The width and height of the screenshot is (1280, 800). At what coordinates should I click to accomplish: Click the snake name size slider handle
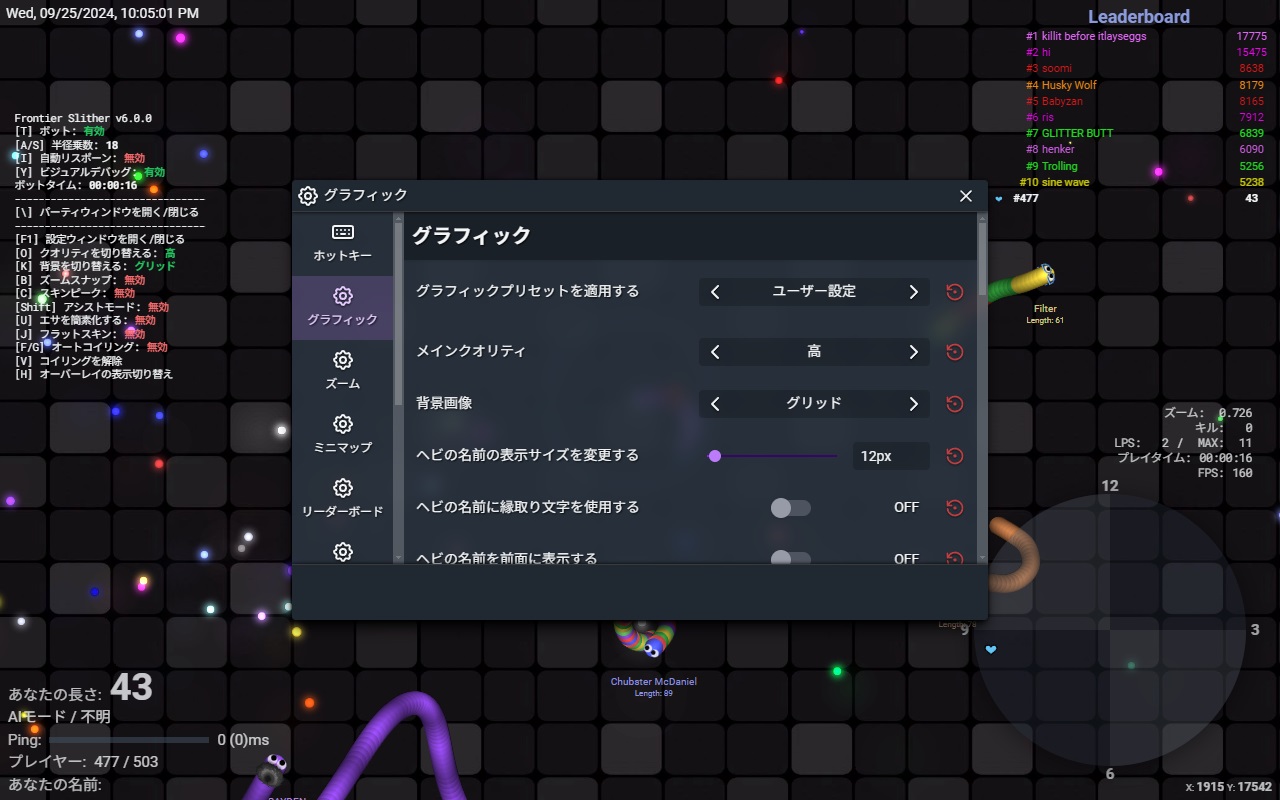coord(715,456)
